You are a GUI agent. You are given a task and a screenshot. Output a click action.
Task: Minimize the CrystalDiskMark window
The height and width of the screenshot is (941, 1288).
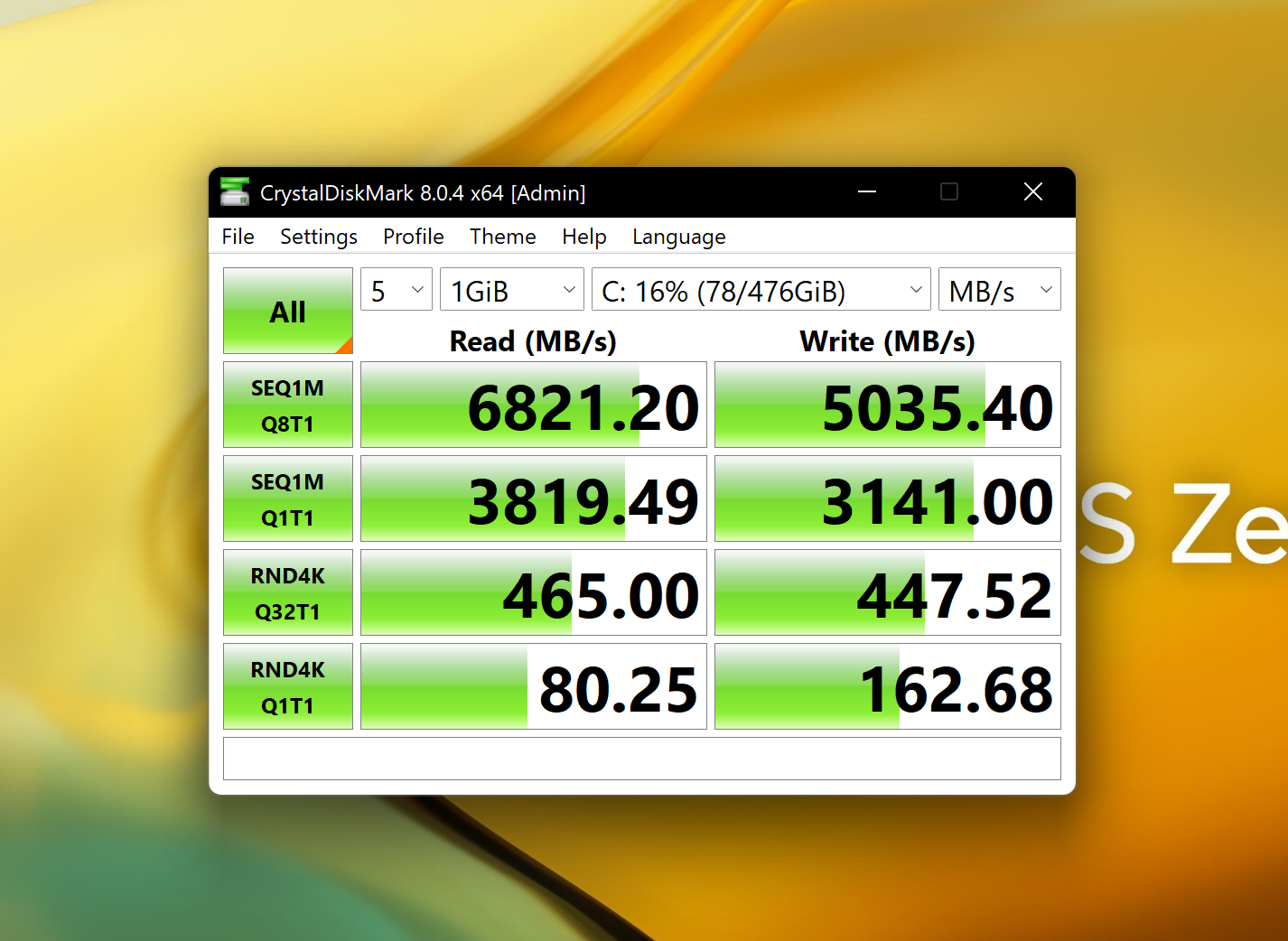(x=867, y=191)
